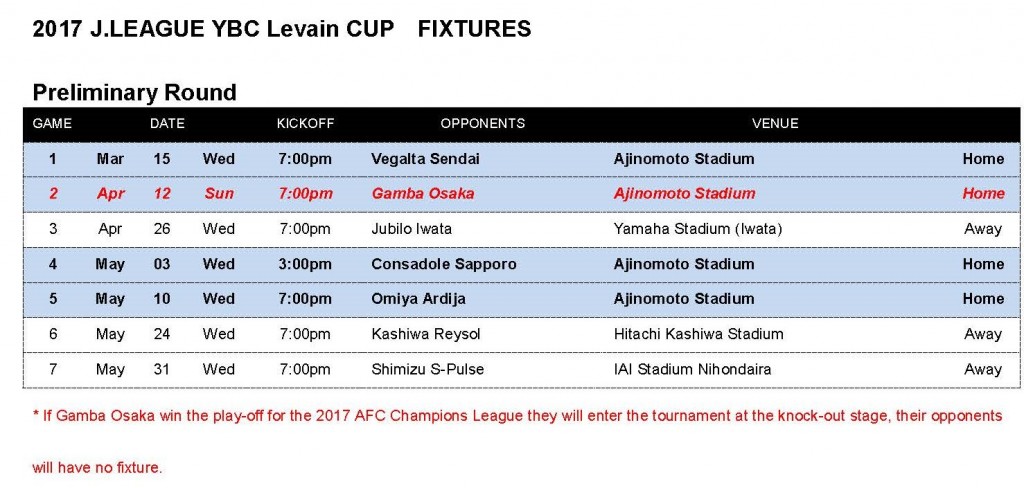The image size is (1024, 488).
Task: Click the Omiya Ardija opponent cell
Action: click(418, 299)
